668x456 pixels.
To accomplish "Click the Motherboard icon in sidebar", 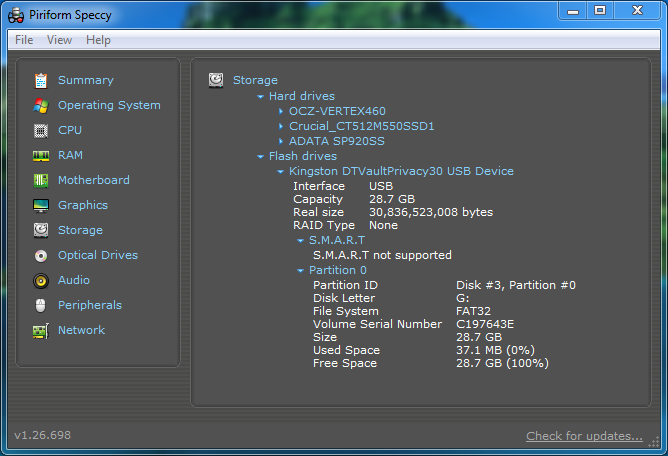I will point(41,180).
